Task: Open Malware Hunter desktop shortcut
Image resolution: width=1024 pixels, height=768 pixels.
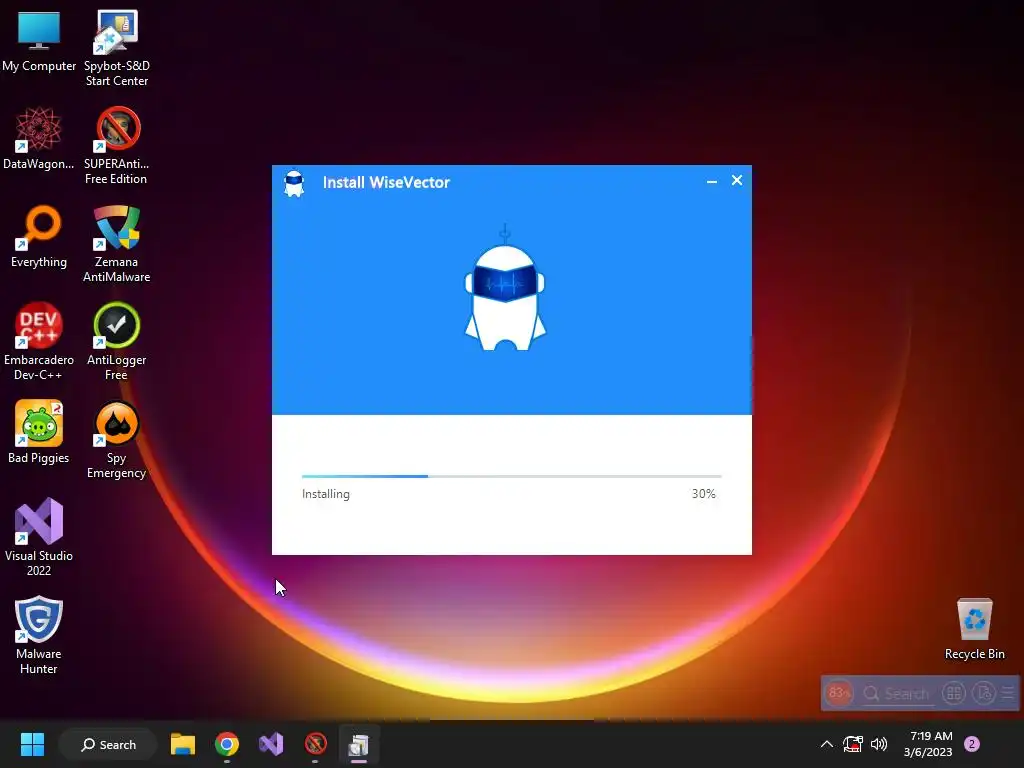Action: coord(39,635)
